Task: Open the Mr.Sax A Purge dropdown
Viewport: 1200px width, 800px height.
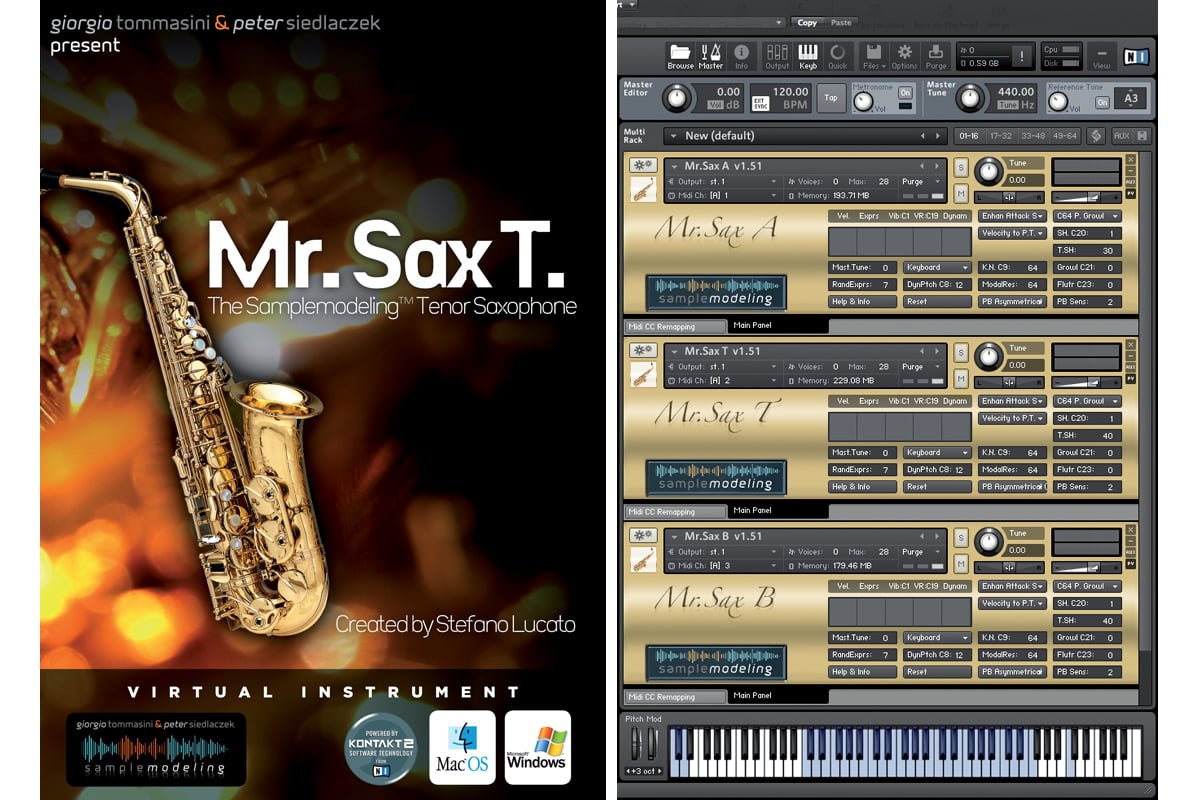Action: click(919, 182)
